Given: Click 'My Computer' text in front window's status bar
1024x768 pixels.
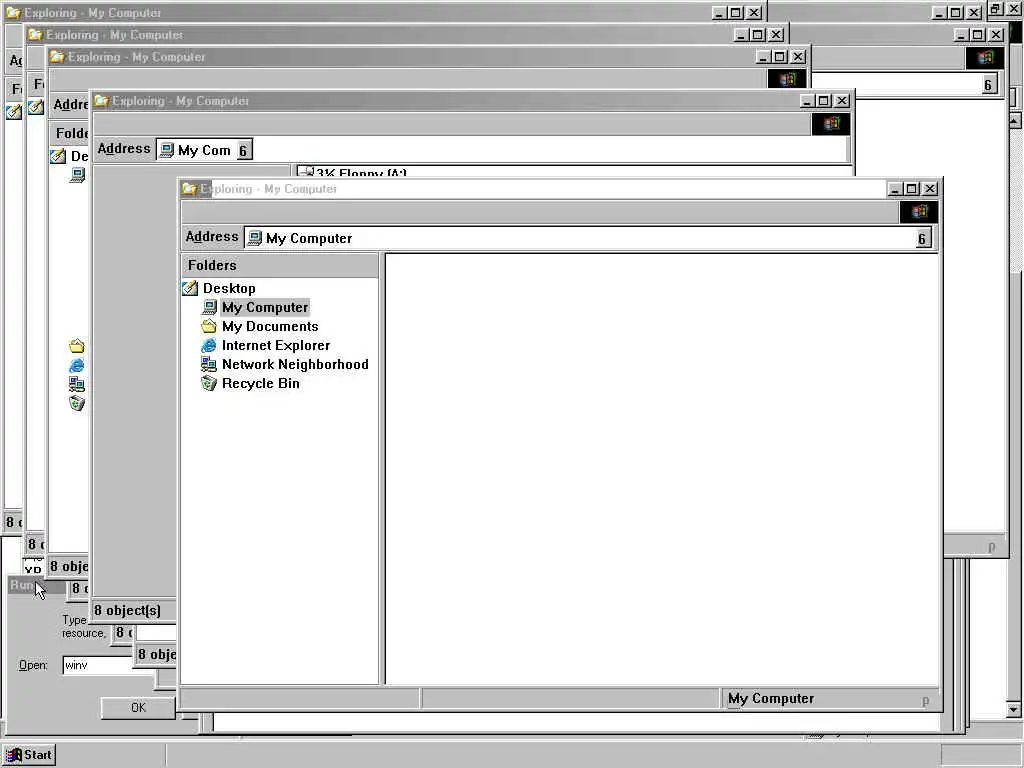Looking at the screenshot, I should pyautogui.click(x=771, y=698).
